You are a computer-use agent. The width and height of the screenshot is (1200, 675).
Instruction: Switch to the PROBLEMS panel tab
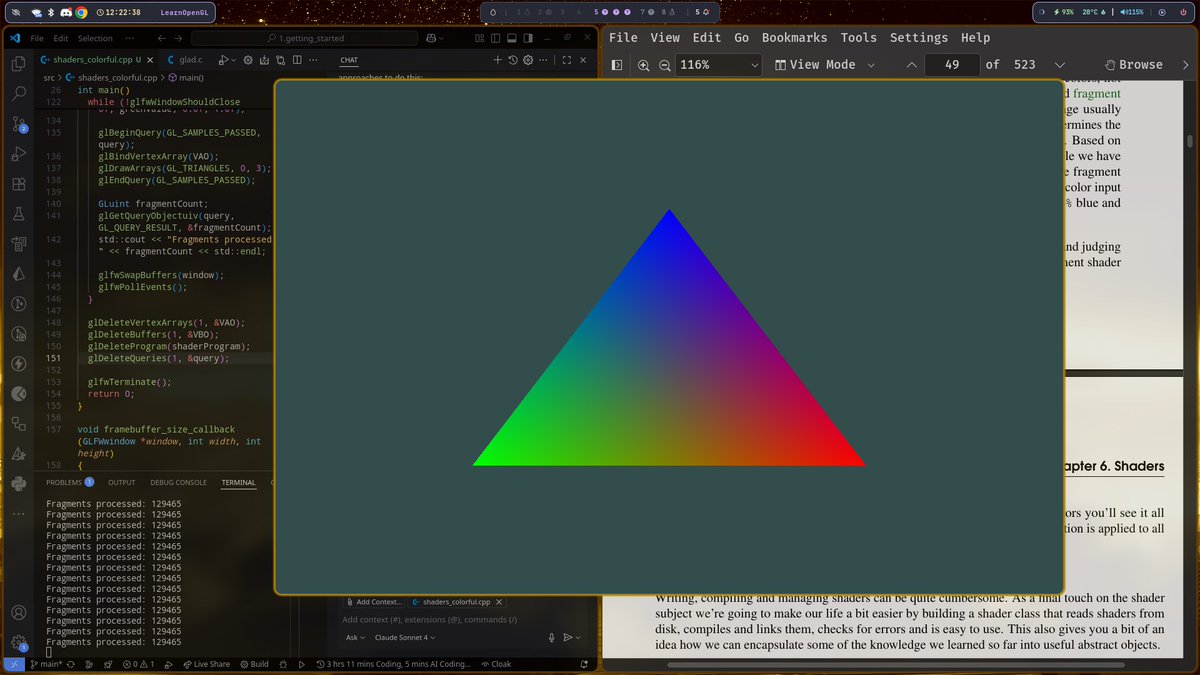click(x=69, y=482)
